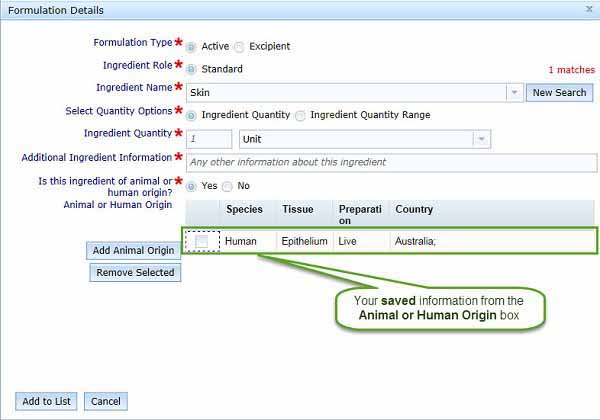Select No for animal or human origin
Viewport: 600px width, 420px height.
pyautogui.click(x=227, y=186)
